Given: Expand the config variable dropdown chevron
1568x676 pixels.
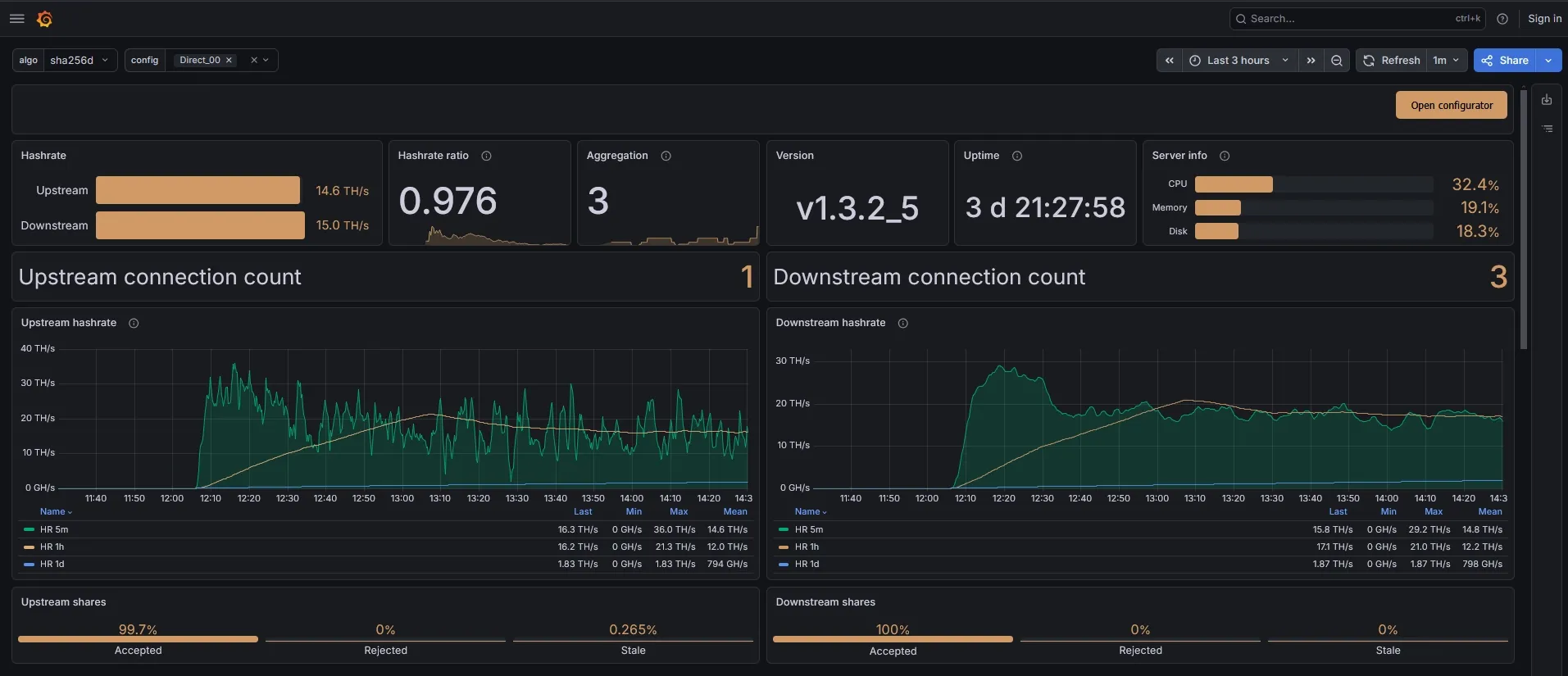Looking at the screenshot, I should tap(266, 60).
